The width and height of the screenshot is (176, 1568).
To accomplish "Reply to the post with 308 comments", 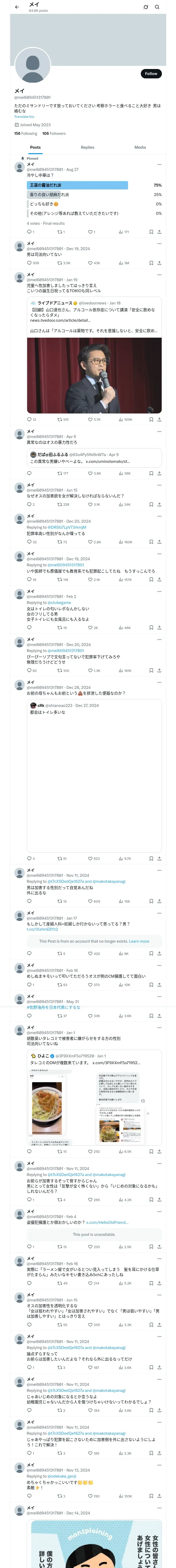I will point(29,263).
